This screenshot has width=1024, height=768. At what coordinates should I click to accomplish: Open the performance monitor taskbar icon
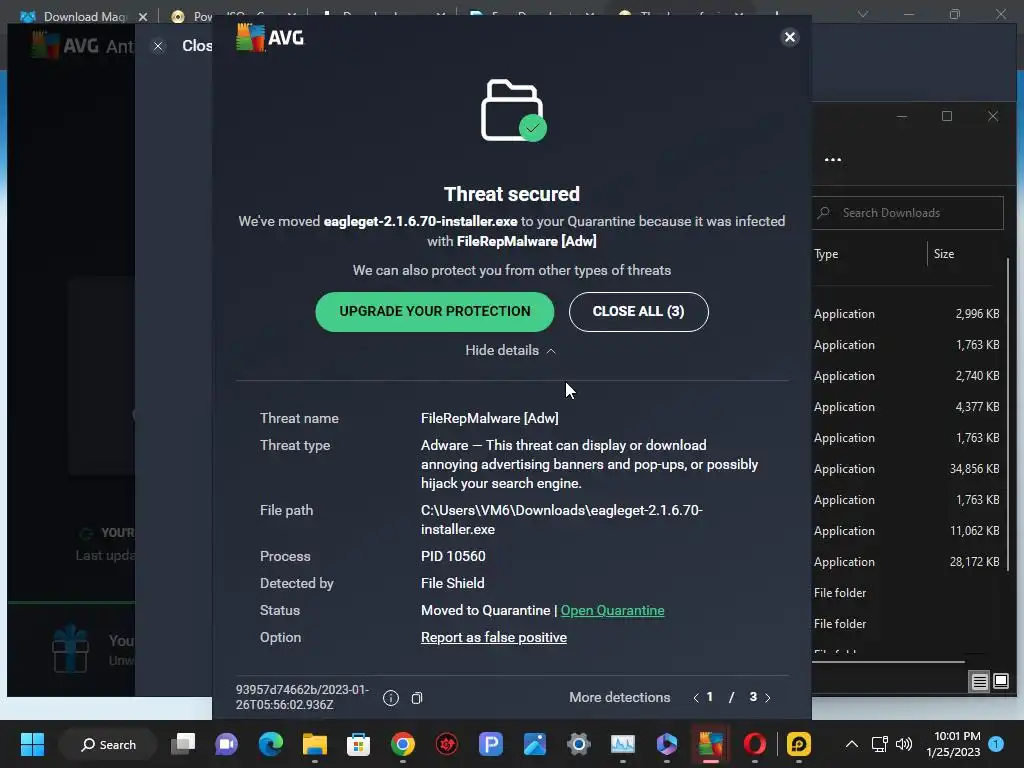pyautogui.click(x=622, y=744)
